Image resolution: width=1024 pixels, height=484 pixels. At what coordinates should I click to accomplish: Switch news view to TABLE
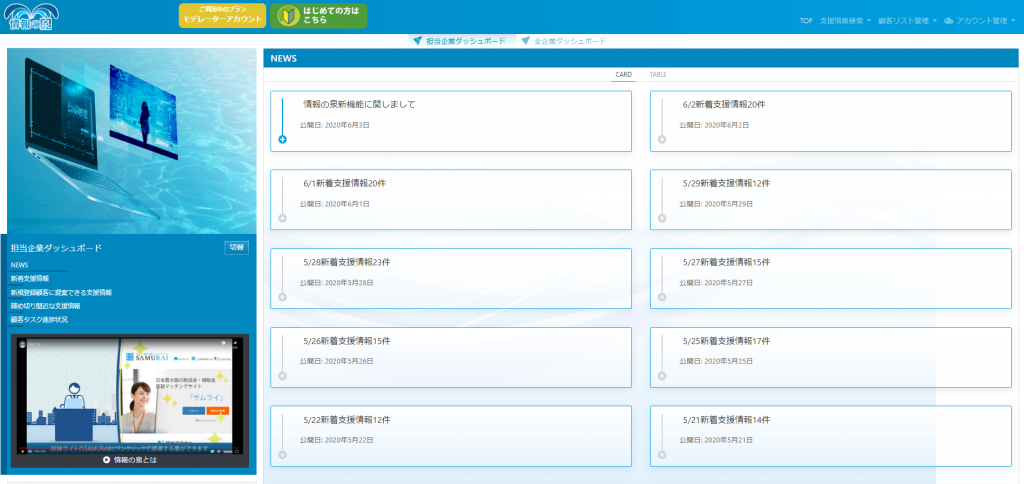tap(658, 75)
